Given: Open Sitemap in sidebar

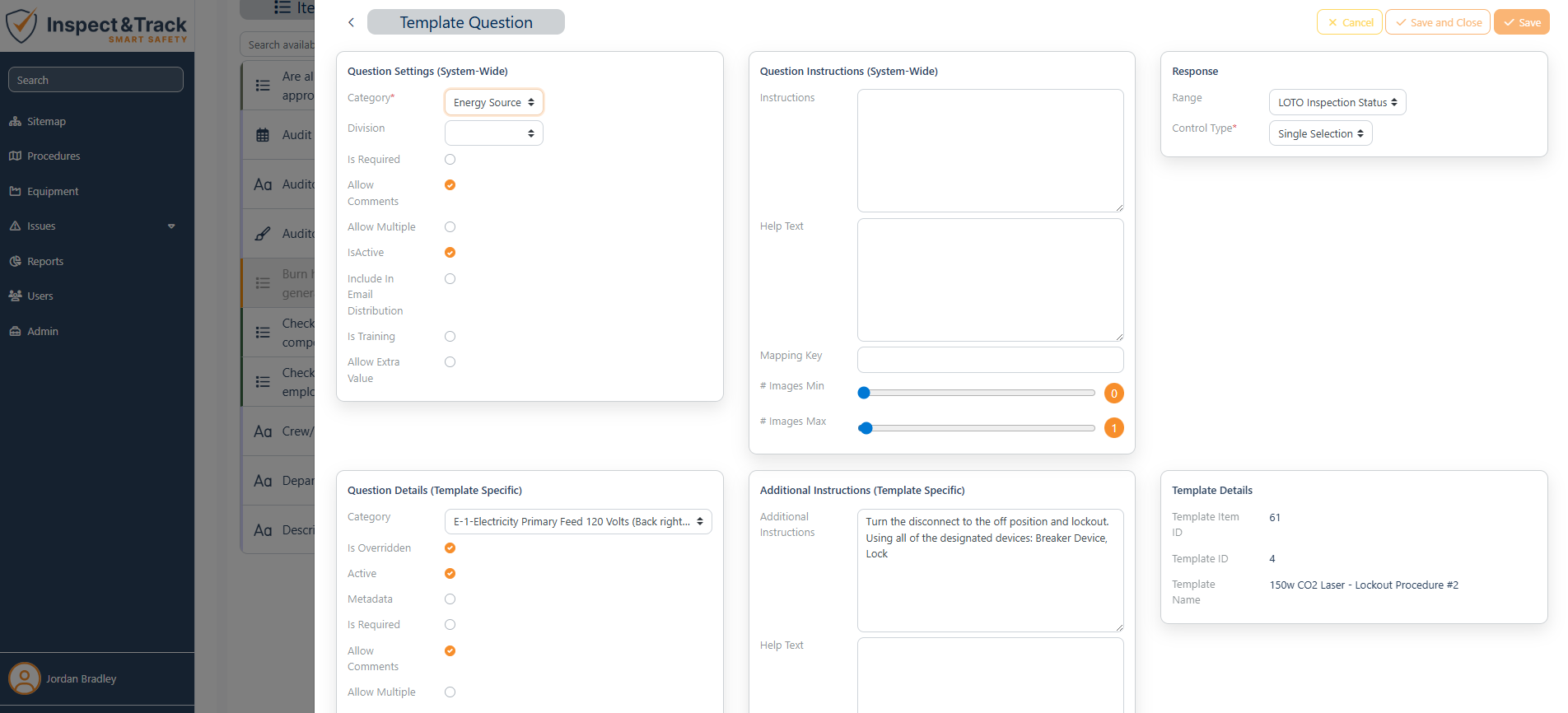Looking at the screenshot, I should [x=46, y=121].
